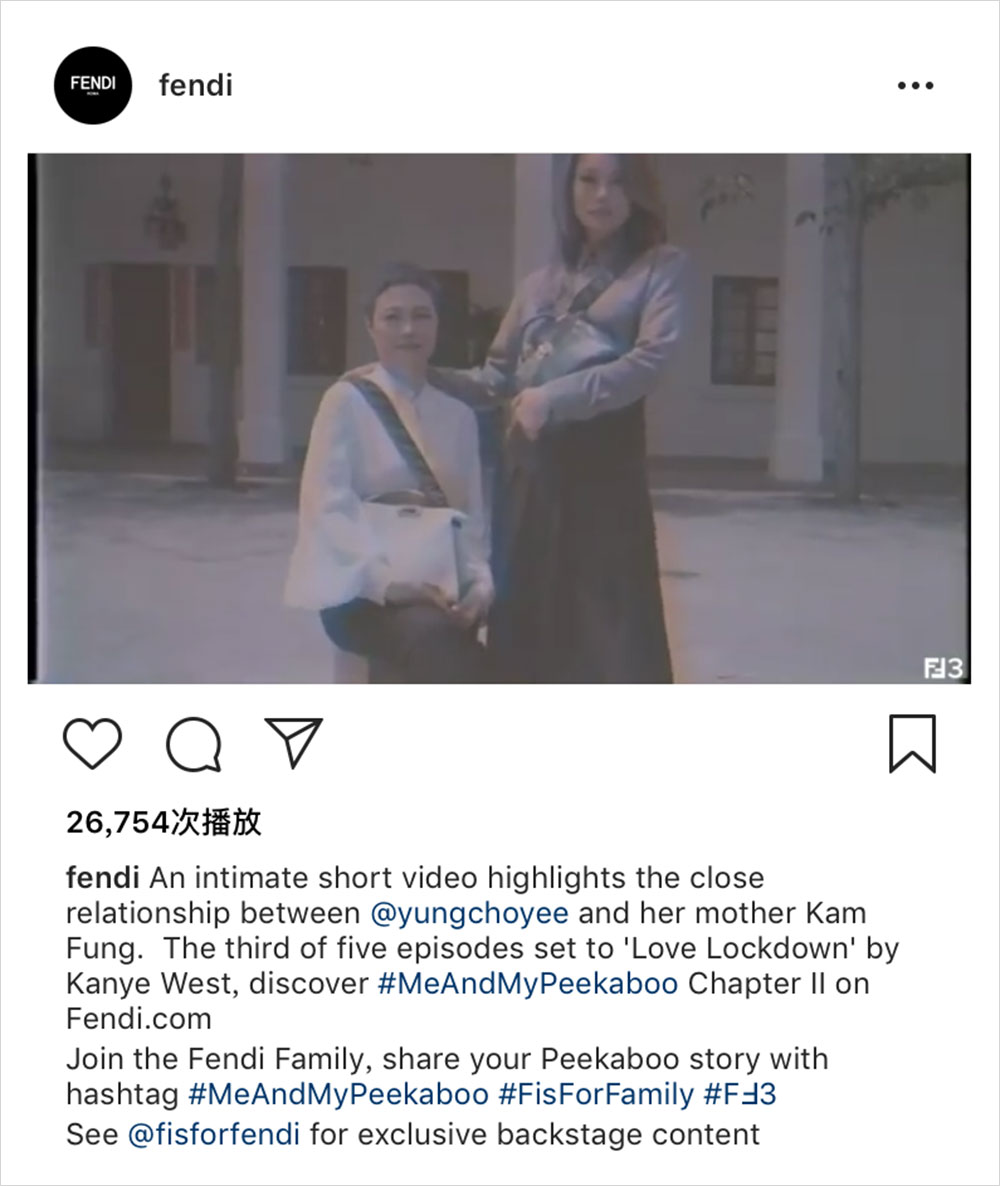This screenshot has width=1000, height=1186.
Task: Click the Fendi.com text in caption
Action: [x=139, y=1019]
